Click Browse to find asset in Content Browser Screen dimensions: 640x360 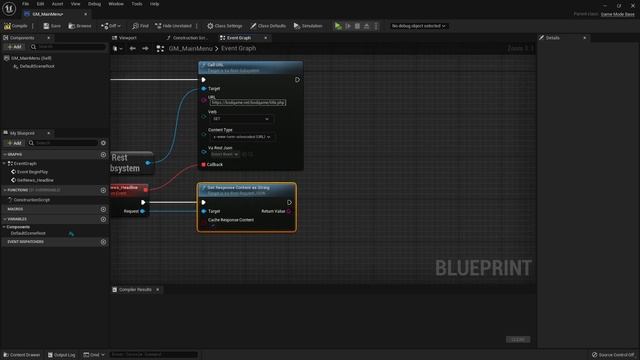coord(80,26)
